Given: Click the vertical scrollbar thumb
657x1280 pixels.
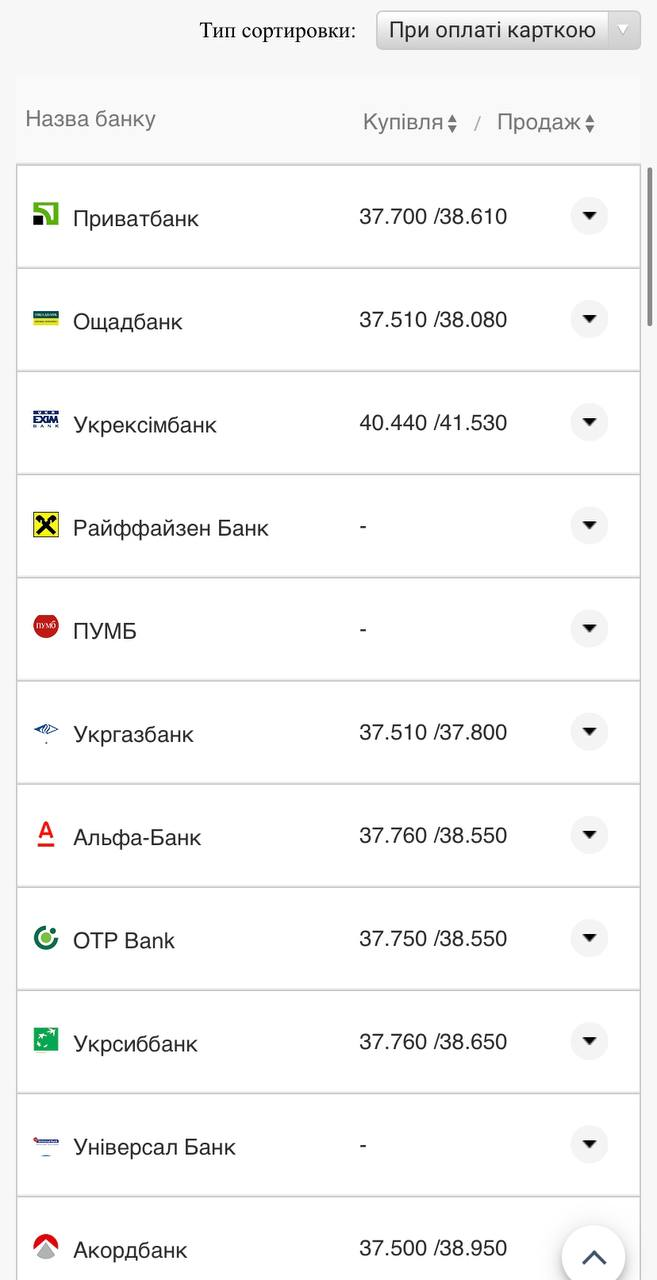Looking at the screenshot, I should 650,247.
